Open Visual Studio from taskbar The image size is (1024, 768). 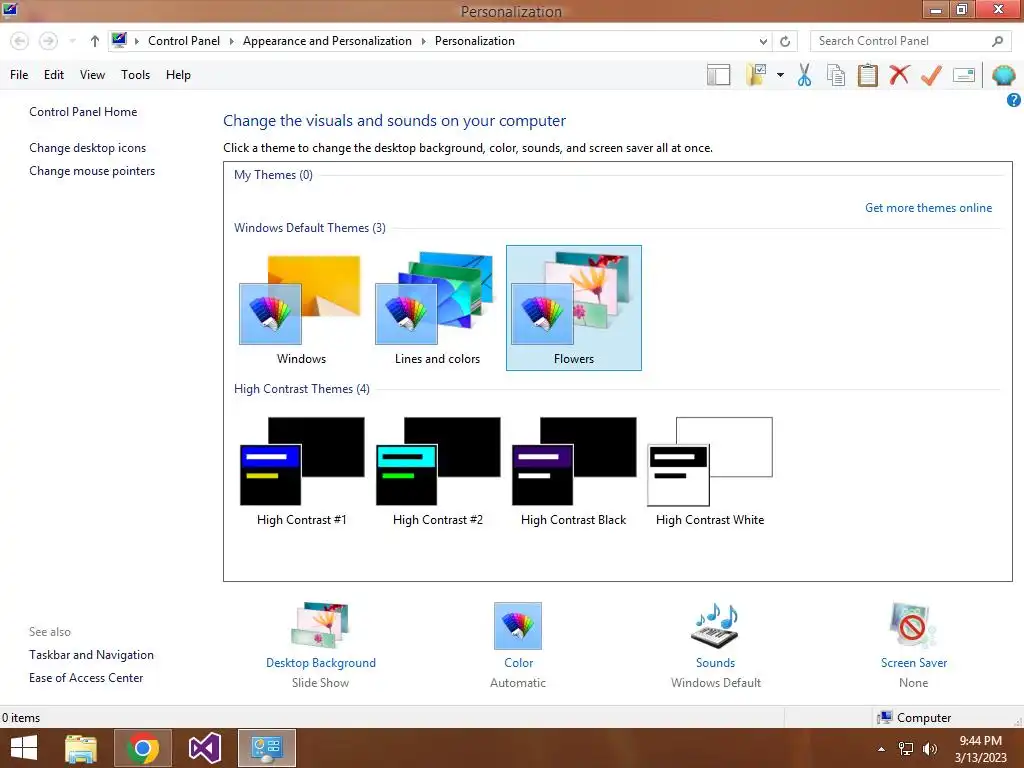204,748
